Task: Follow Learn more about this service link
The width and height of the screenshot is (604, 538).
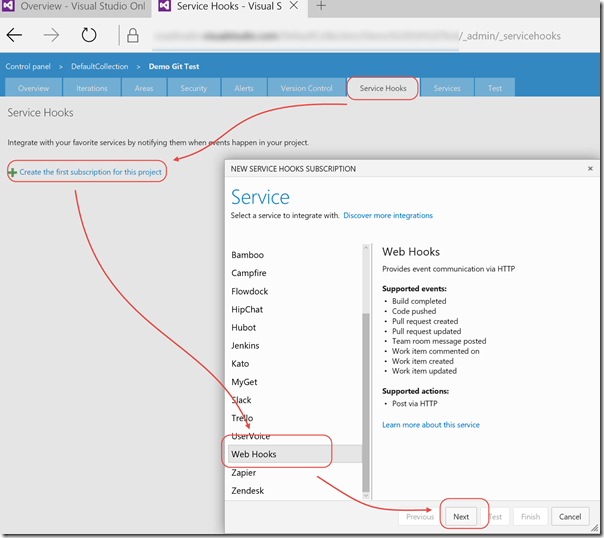Action: click(431, 425)
